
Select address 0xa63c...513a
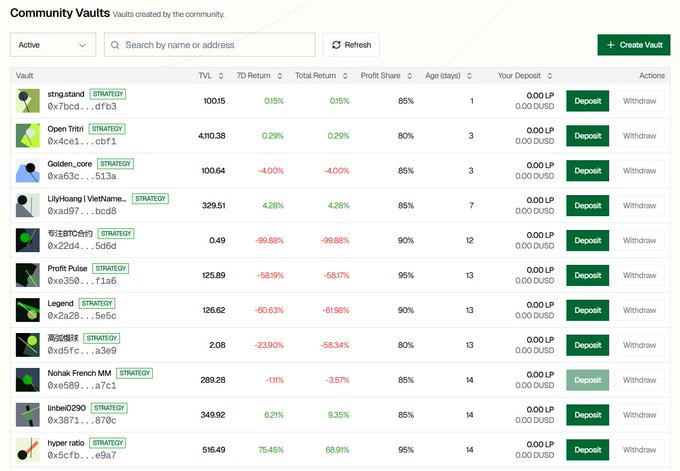click(82, 176)
